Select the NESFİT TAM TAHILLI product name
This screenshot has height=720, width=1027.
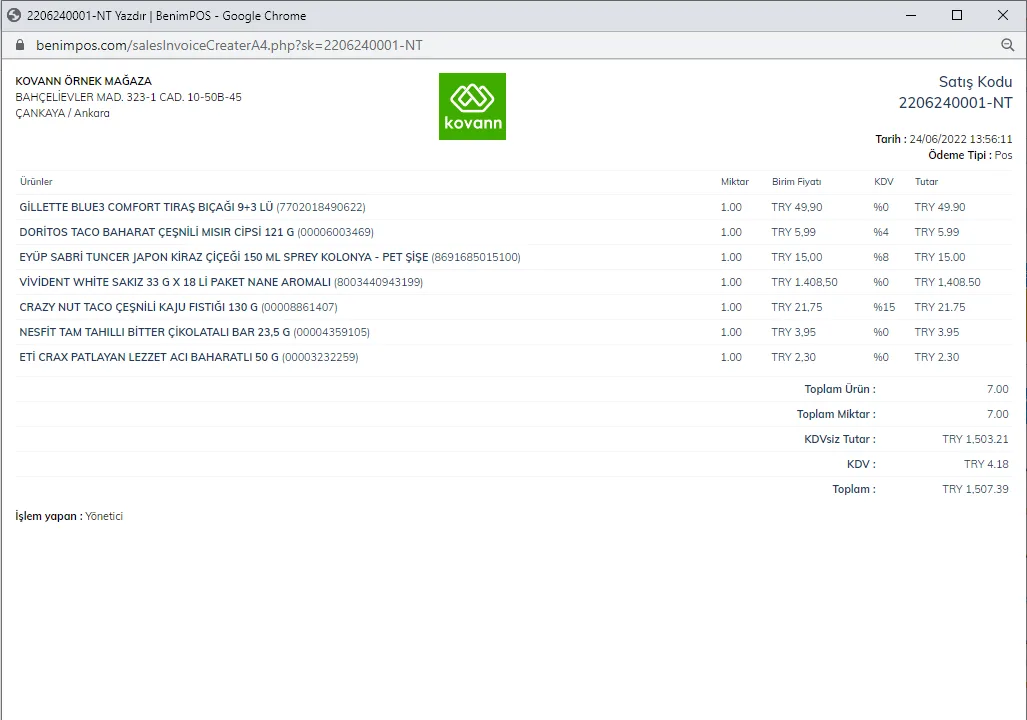pos(155,332)
